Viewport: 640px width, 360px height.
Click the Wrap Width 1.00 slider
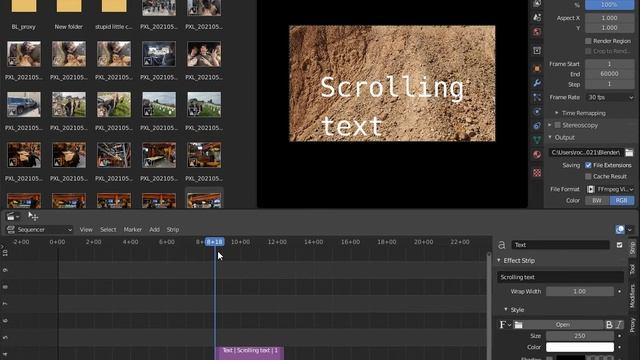coord(580,291)
